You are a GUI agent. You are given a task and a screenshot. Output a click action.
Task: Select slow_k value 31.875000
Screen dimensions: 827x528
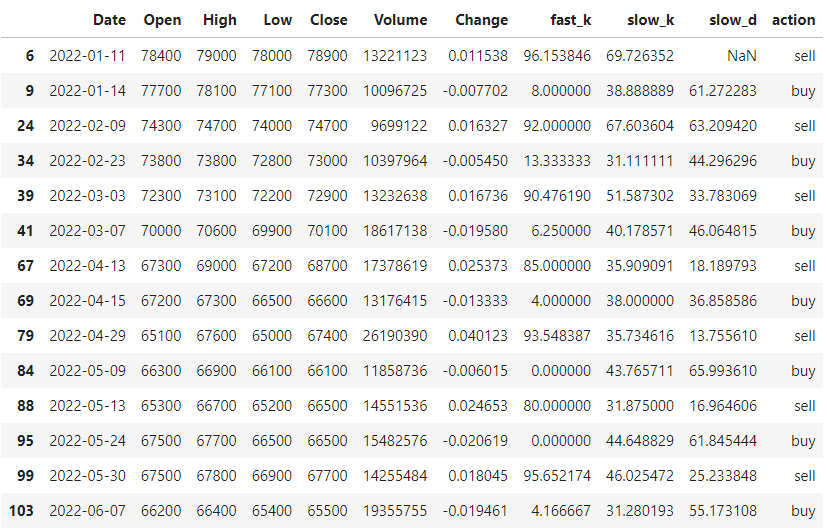click(x=640, y=406)
